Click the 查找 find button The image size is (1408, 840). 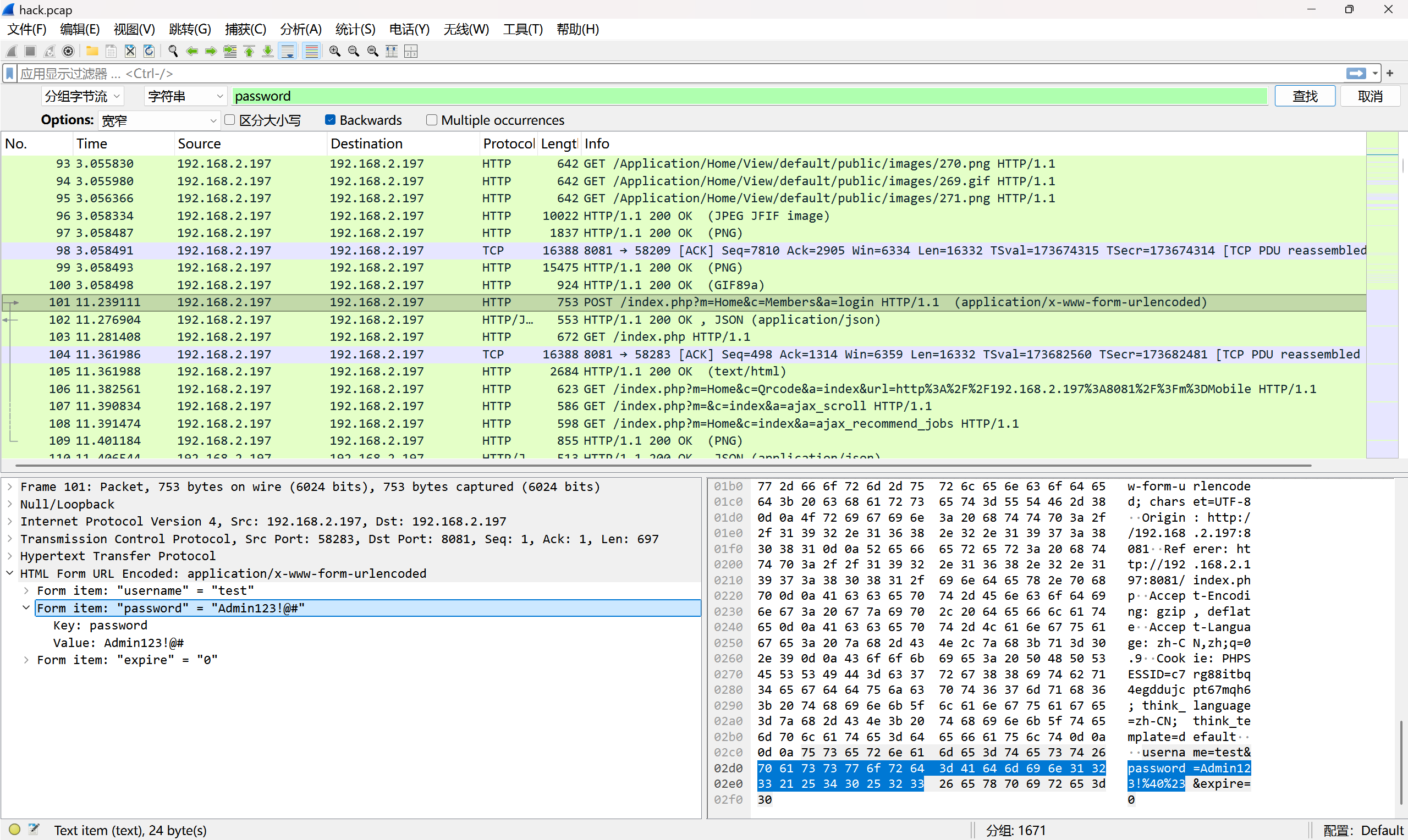coord(1305,96)
